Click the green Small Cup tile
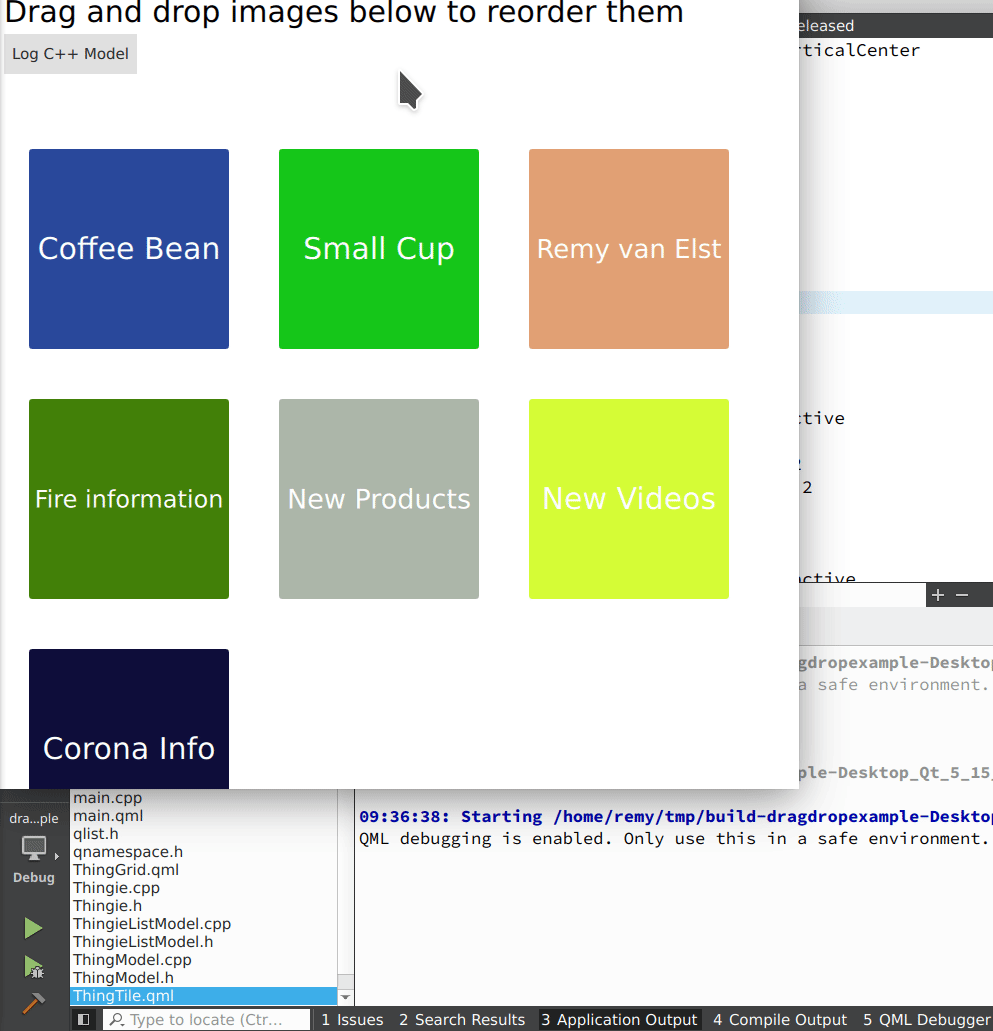This screenshot has width=993, height=1031. (x=379, y=249)
